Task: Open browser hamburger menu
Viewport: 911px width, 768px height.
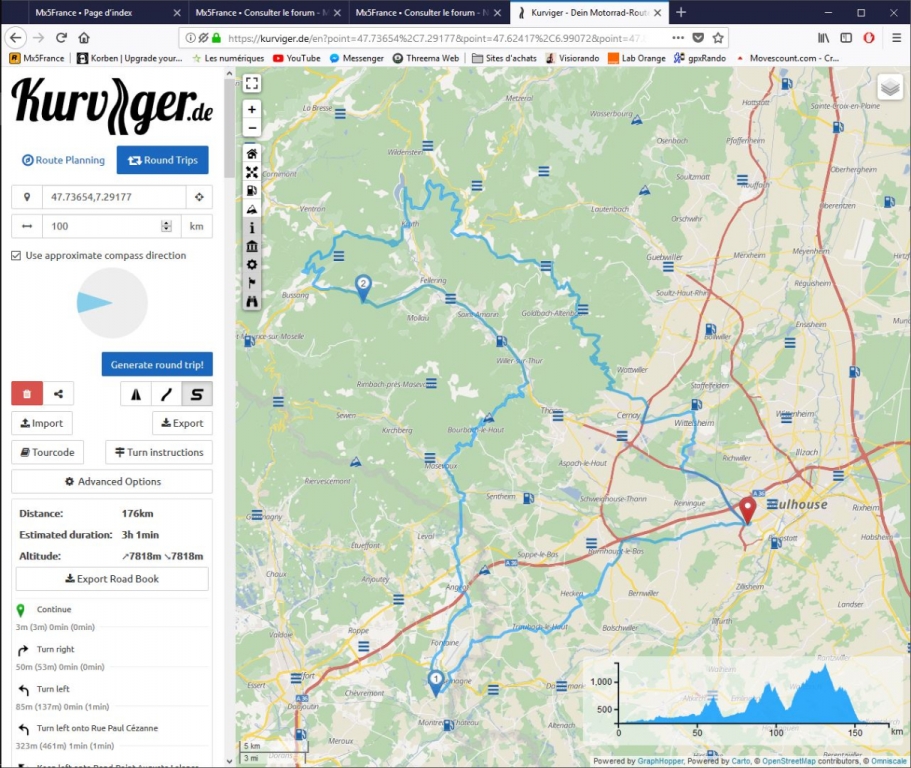Action: pyautogui.click(x=896, y=38)
